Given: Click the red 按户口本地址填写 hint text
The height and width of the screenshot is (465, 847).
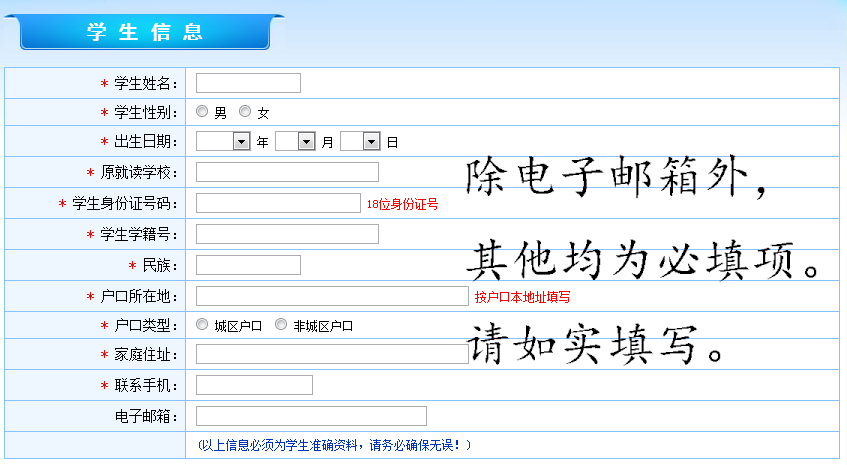Looking at the screenshot, I should pos(522,297).
